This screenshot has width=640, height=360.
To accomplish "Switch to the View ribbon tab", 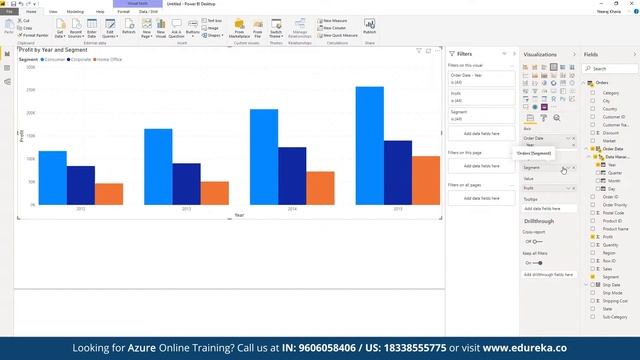I will point(53,11).
